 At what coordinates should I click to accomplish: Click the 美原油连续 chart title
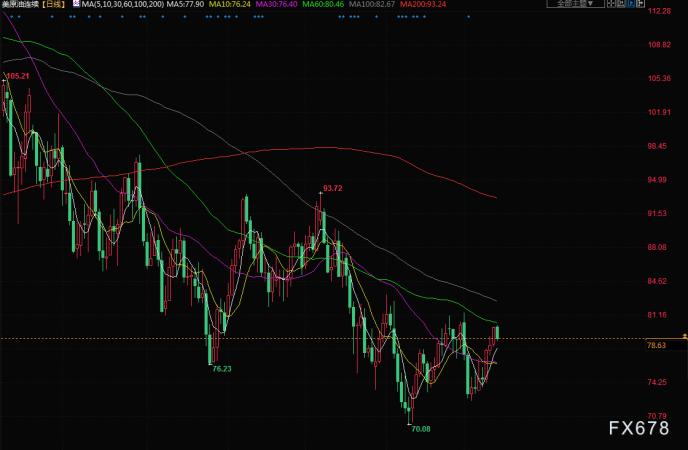click(x=20, y=4)
